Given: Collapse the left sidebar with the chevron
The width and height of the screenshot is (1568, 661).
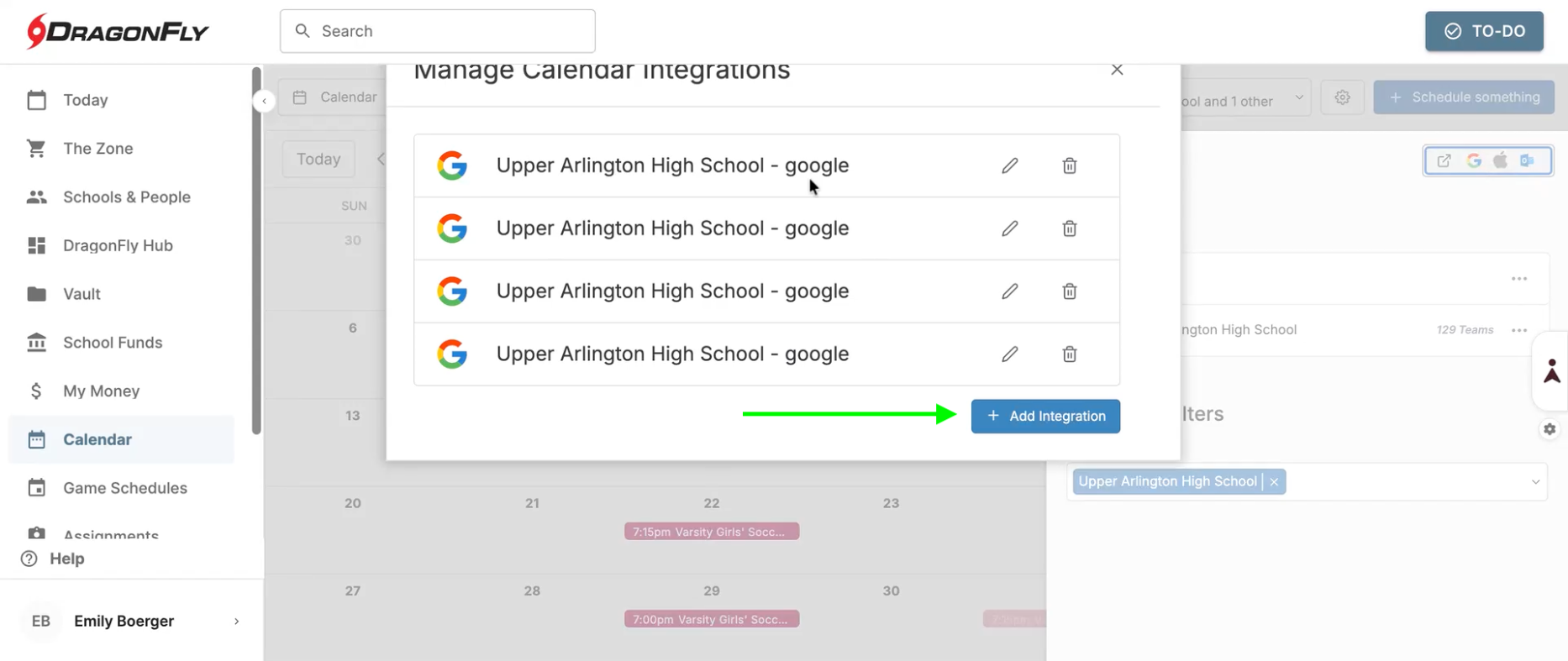Looking at the screenshot, I should click(264, 101).
